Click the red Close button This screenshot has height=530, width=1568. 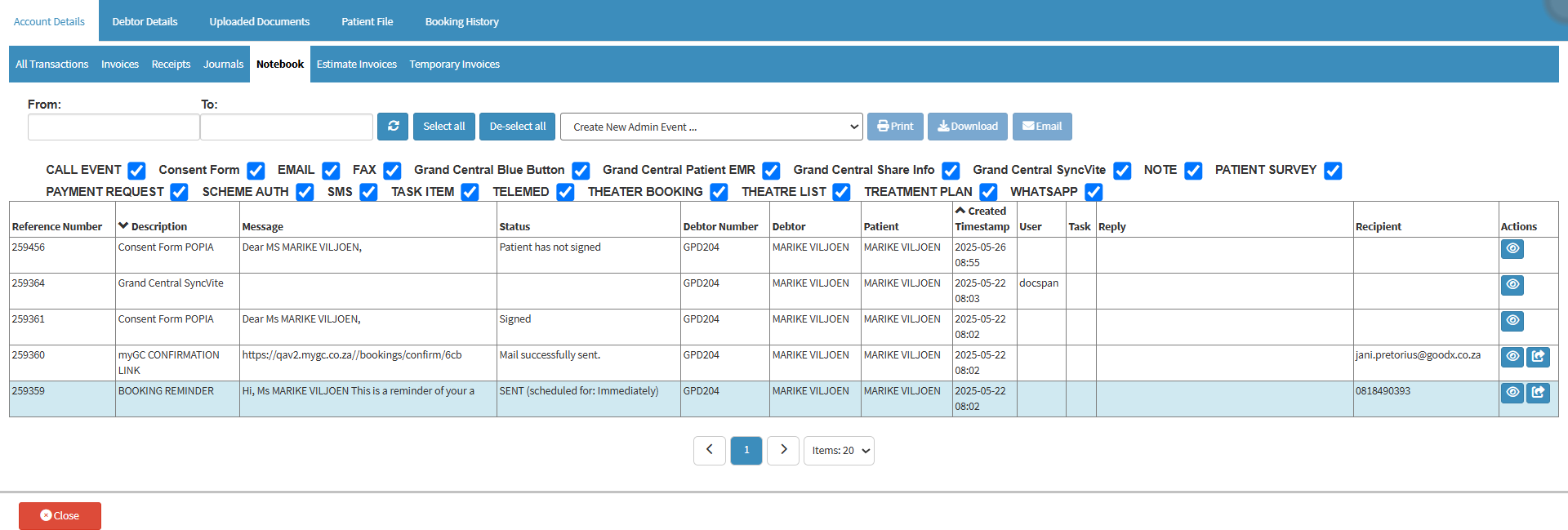point(60,516)
